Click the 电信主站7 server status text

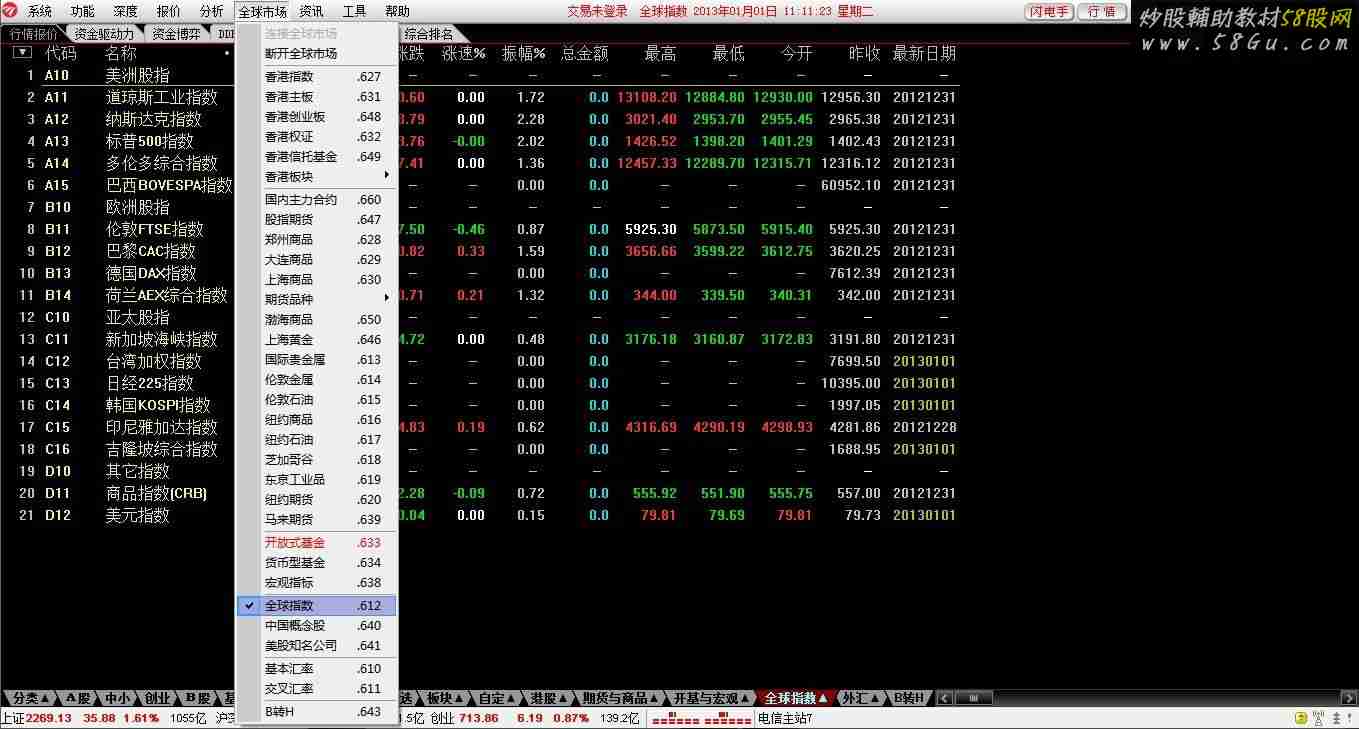786,718
